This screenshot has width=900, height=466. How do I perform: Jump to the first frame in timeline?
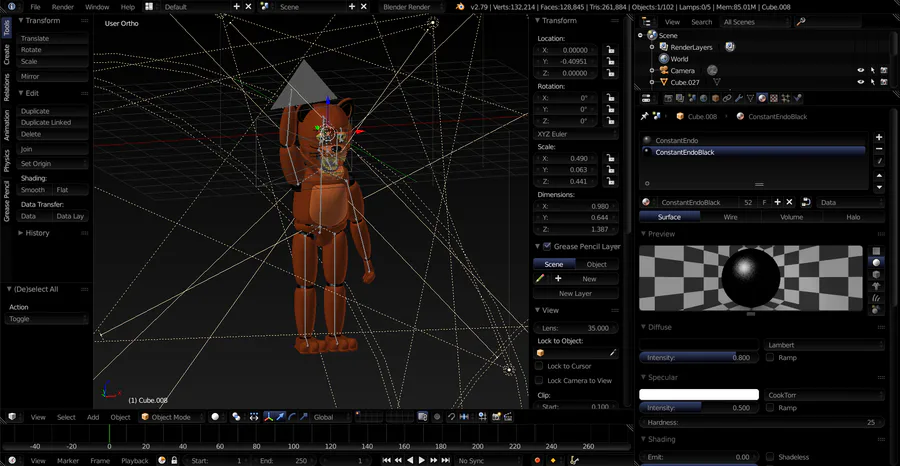tap(387, 460)
